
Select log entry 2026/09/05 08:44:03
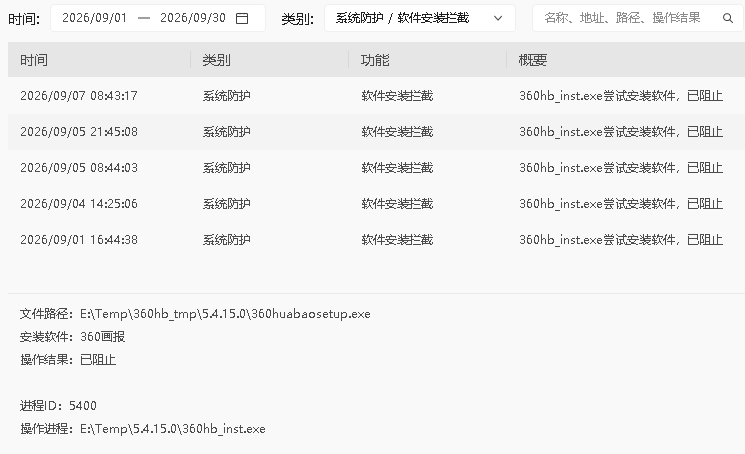pyautogui.click(x=376, y=168)
